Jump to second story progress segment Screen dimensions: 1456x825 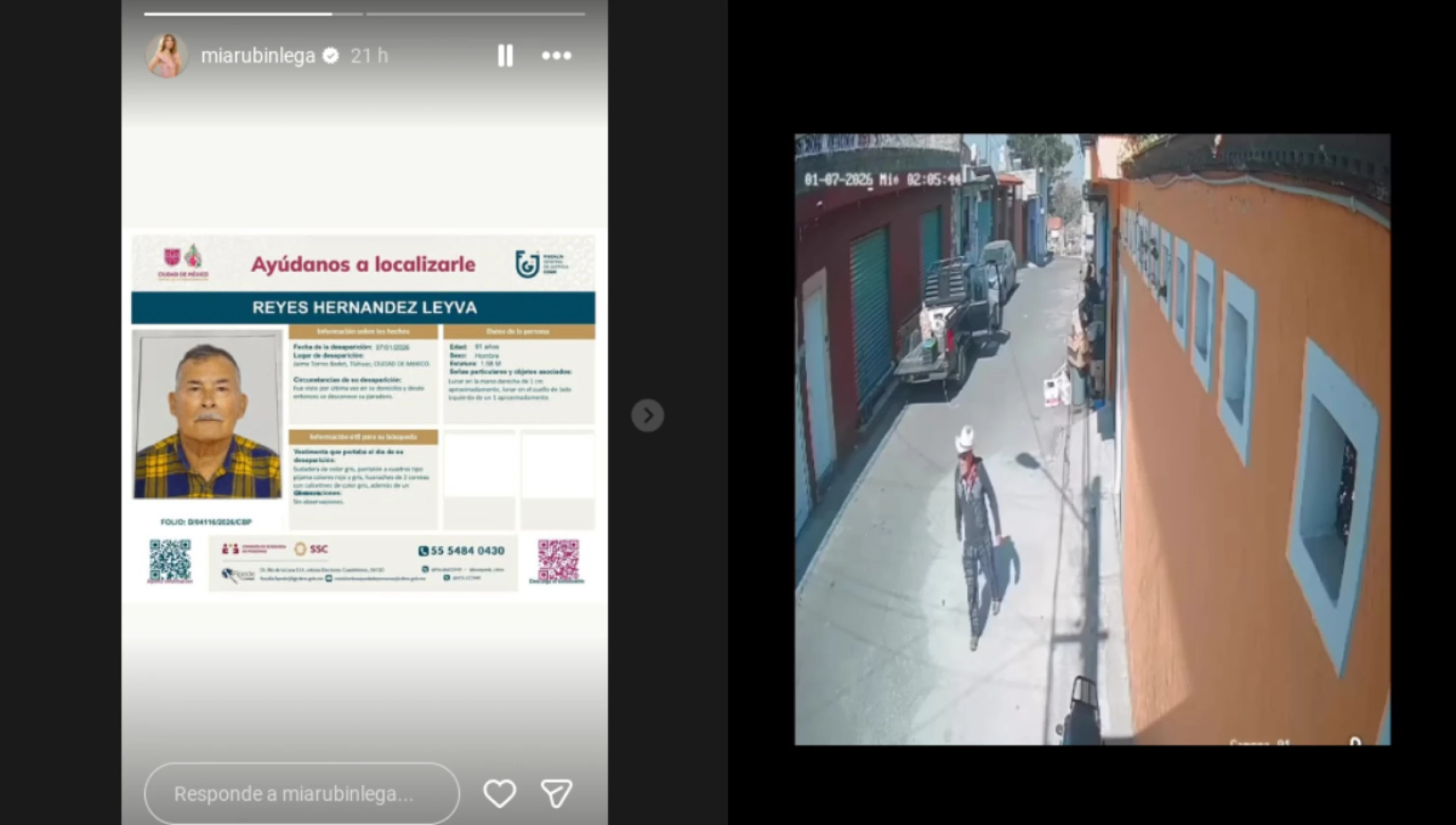click(475, 14)
